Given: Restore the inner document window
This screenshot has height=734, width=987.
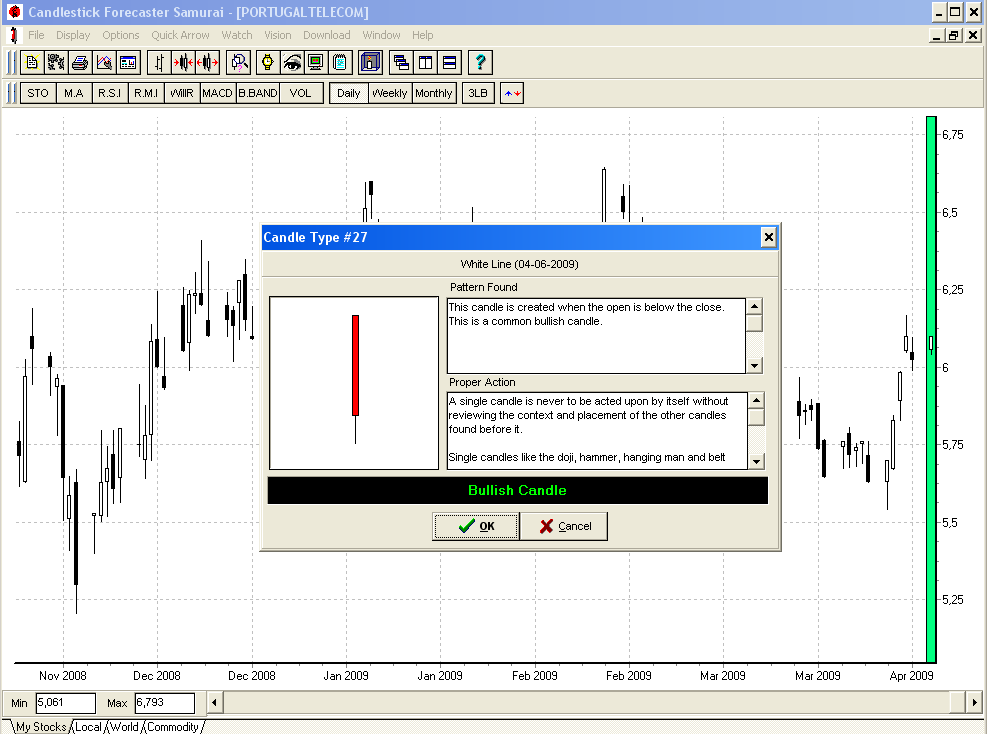Looking at the screenshot, I should tap(954, 35).
